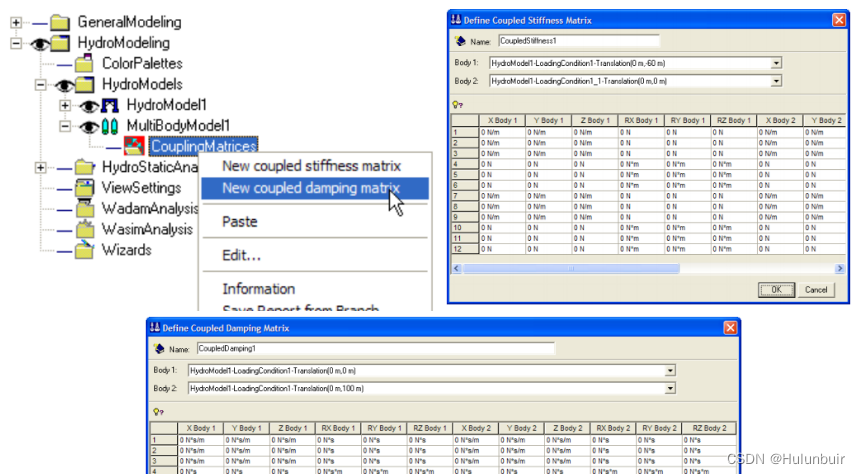Click the name icon in Damping Matrix dialog
The height and width of the screenshot is (474, 860).
159,348
